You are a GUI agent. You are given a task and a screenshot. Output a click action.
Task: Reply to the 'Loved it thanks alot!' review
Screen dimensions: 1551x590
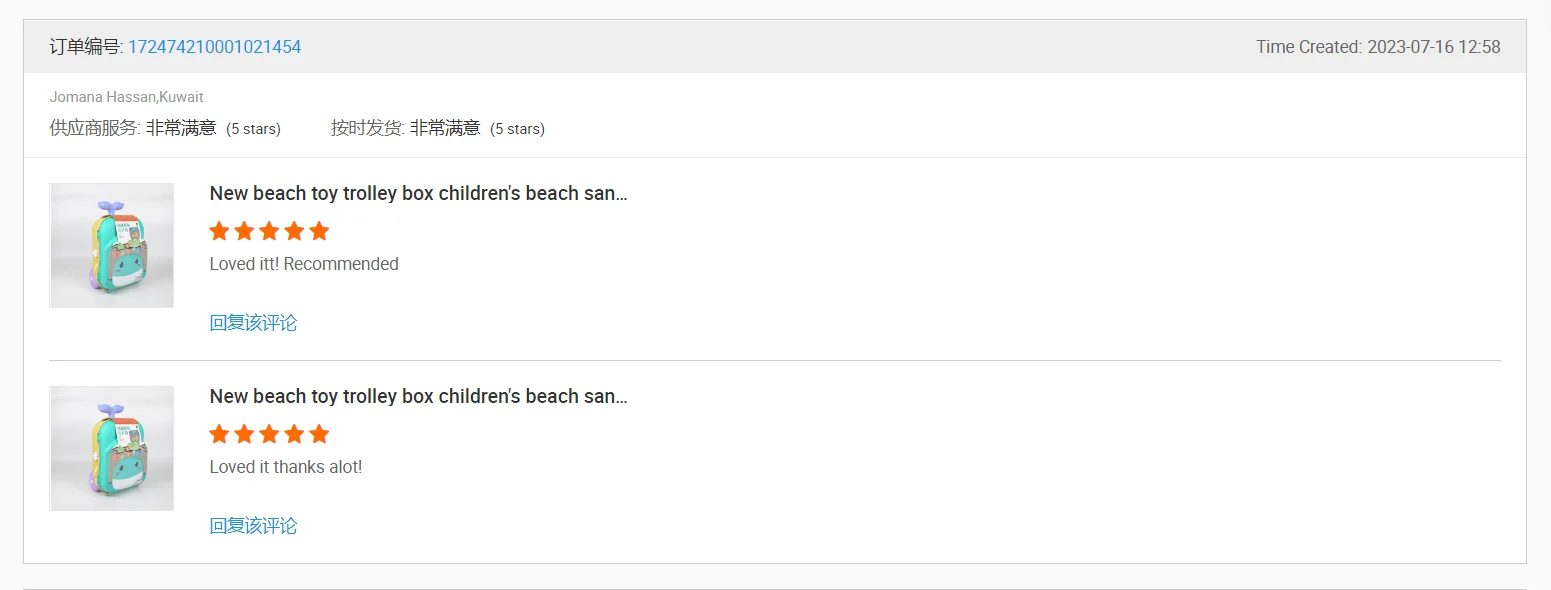pyautogui.click(x=253, y=525)
